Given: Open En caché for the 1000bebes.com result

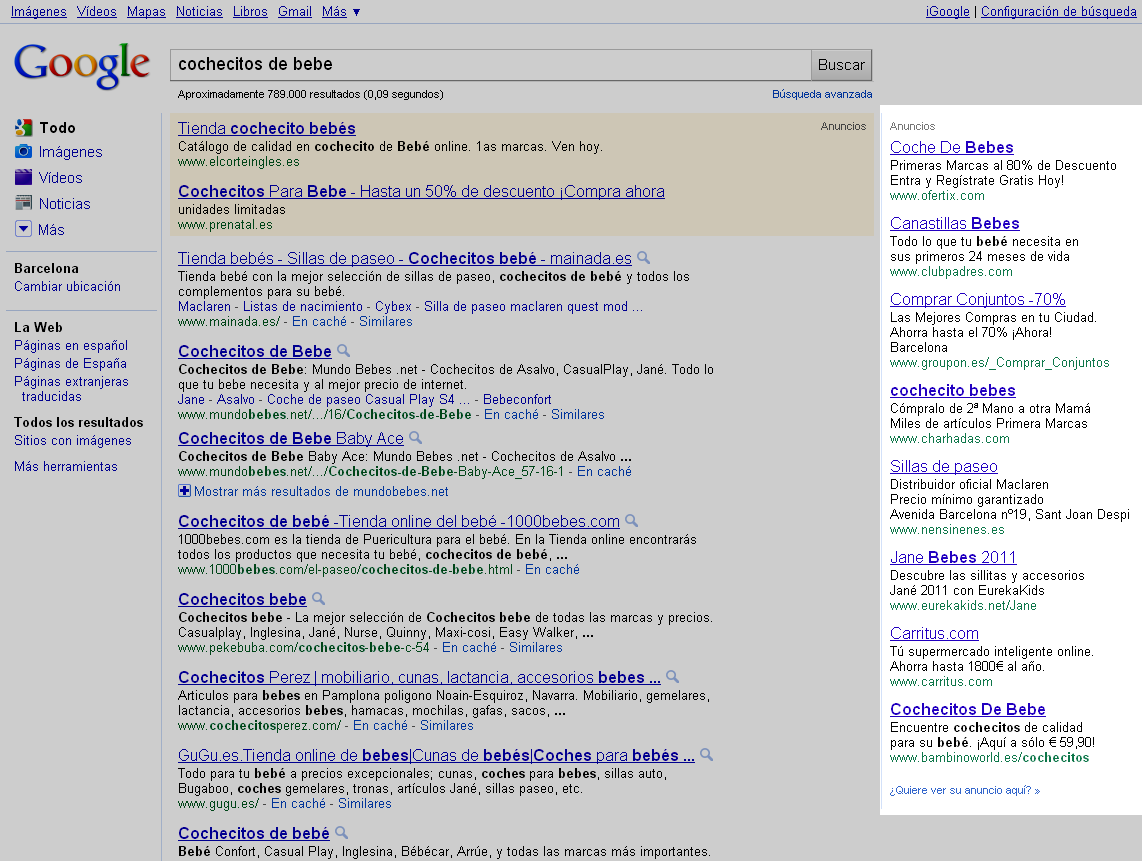Looking at the screenshot, I should click(553, 569).
